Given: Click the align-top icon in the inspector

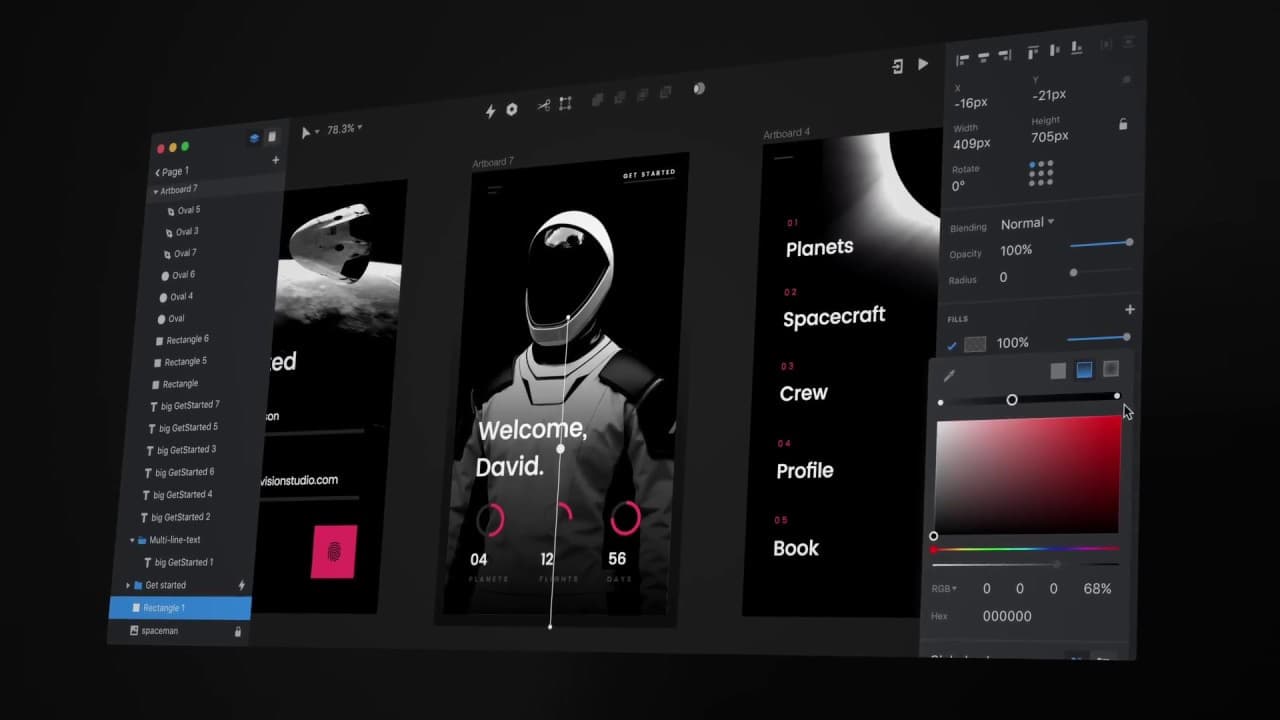Looking at the screenshot, I should 1032,52.
